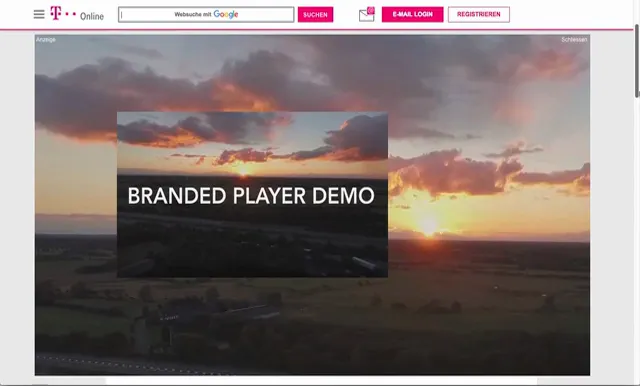Click the SUCHEN search button
The width and height of the screenshot is (640, 386).
[316, 15]
